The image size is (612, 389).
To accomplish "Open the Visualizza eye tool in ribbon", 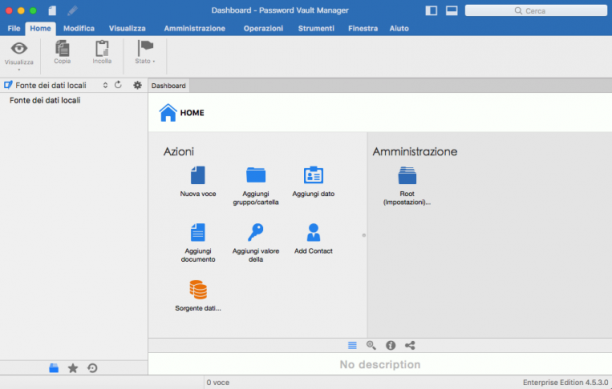I will coord(19,48).
